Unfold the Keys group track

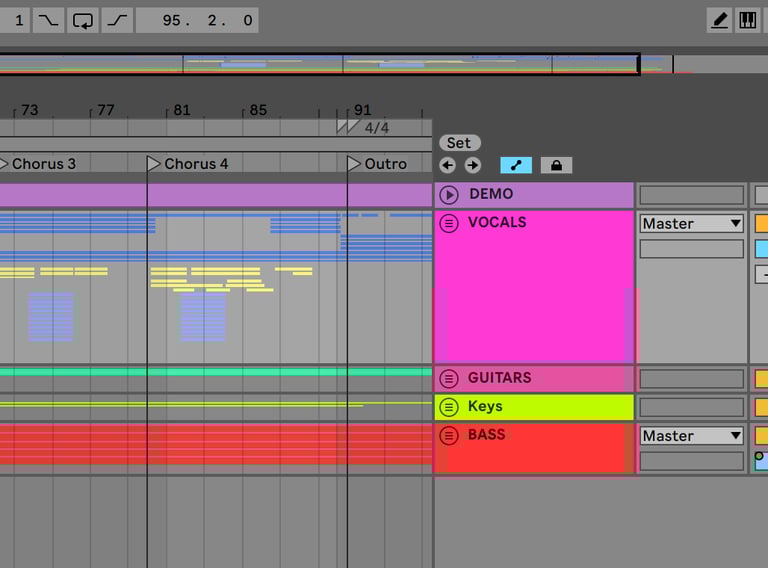point(449,406)
